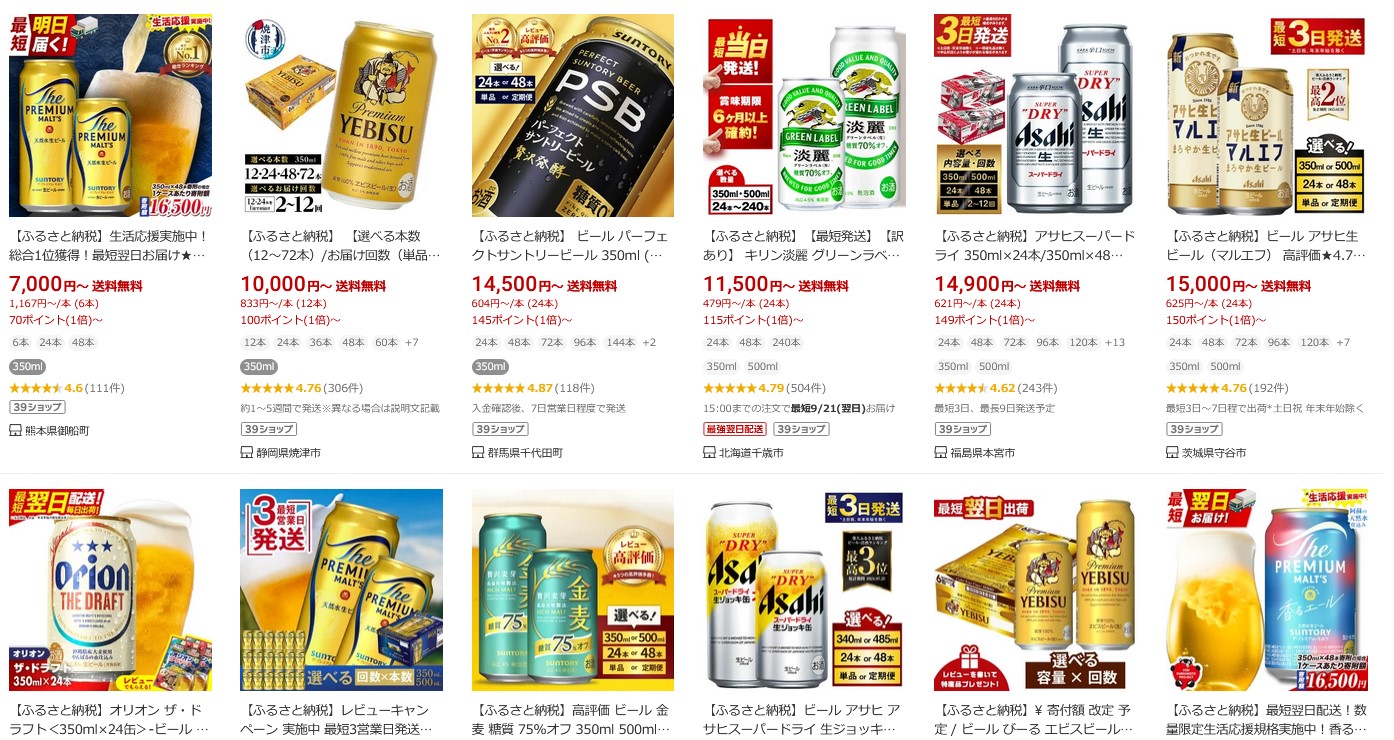The image size is (1394, 740).
Task: Click the shop icon beside 茨城県守谷市
Action: click(x=1173, y=452)
